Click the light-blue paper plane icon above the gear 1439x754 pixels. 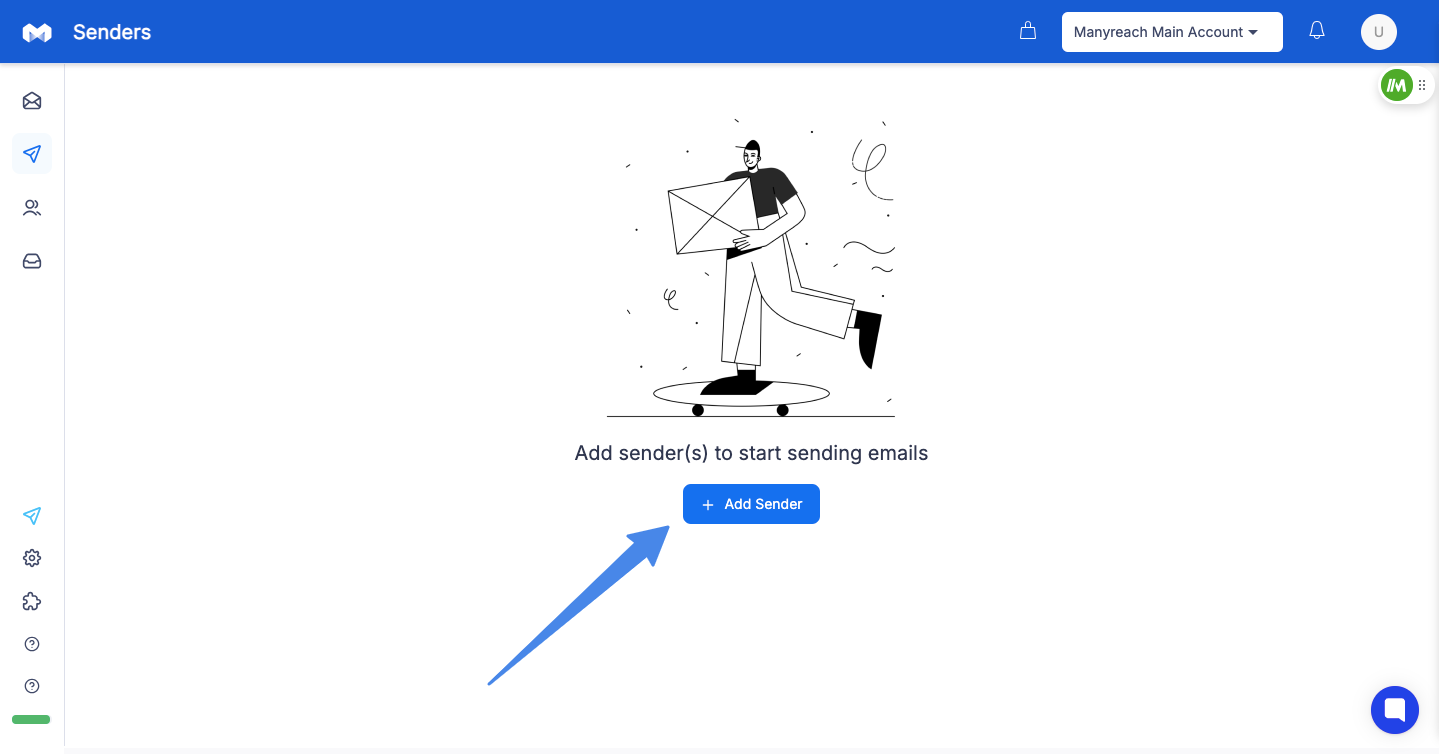point(32,516)
